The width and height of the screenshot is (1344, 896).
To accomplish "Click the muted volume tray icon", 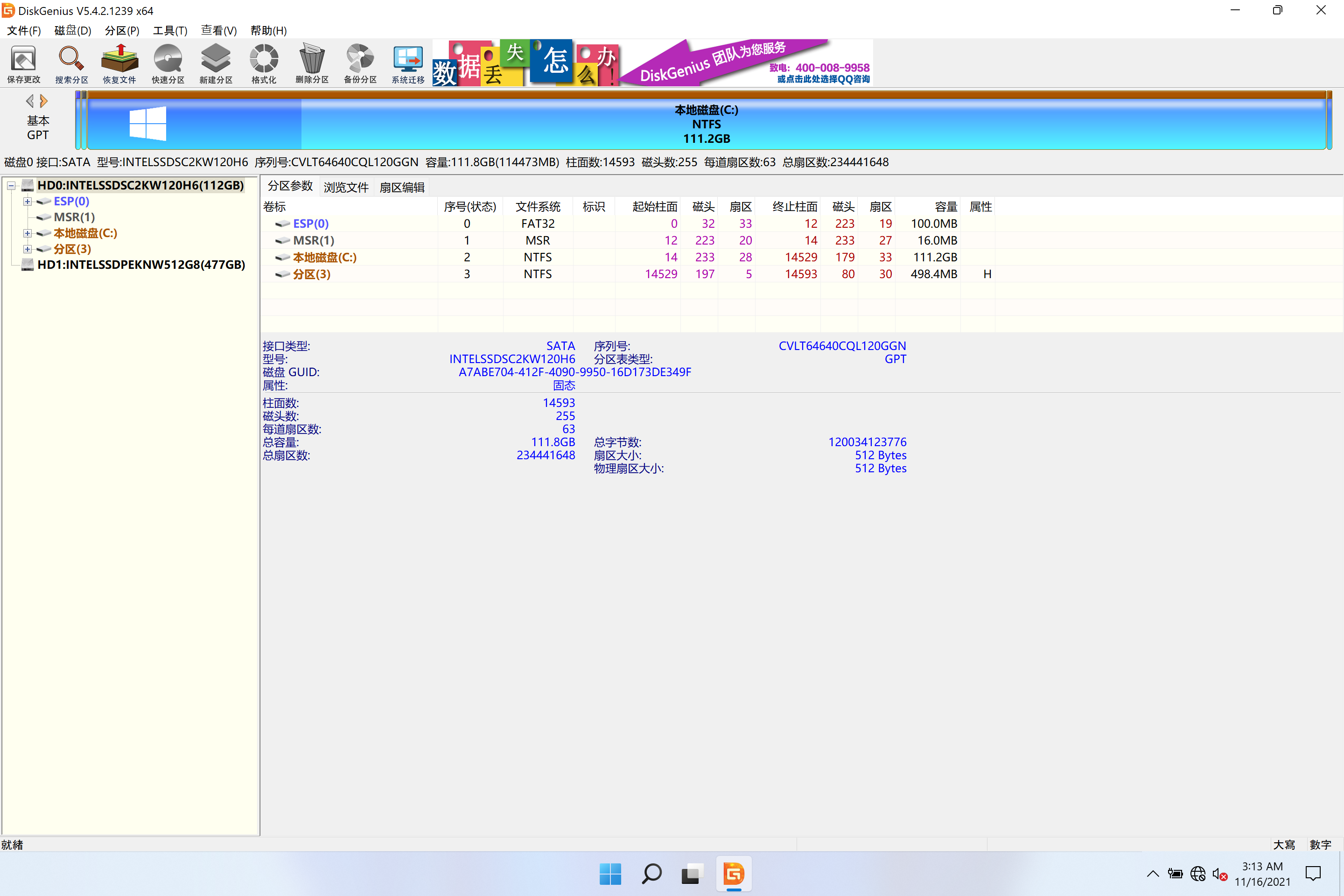I will [x=1219, y=874].
